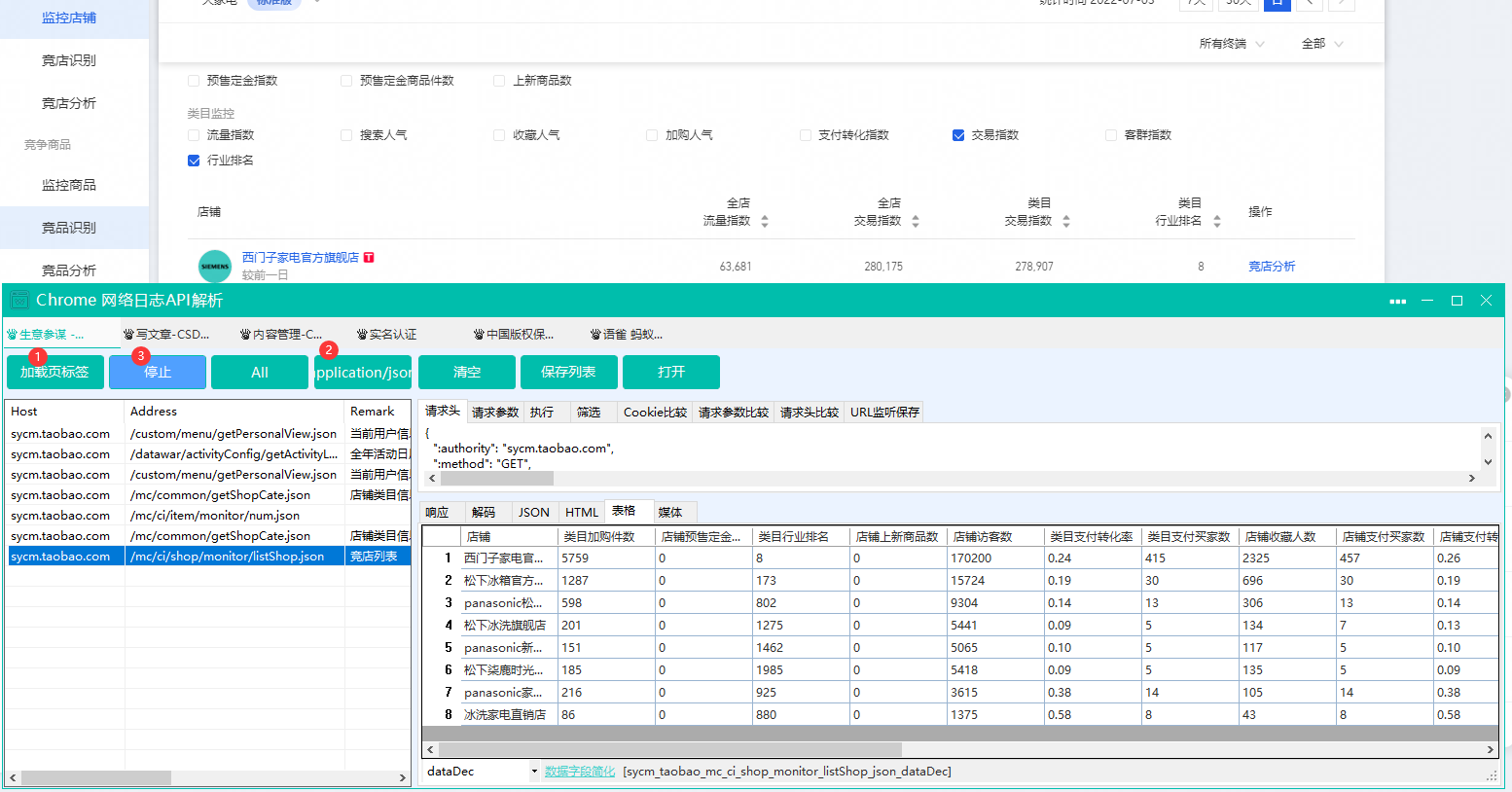
Task: Click 打开 button
Action: point(671,373)
